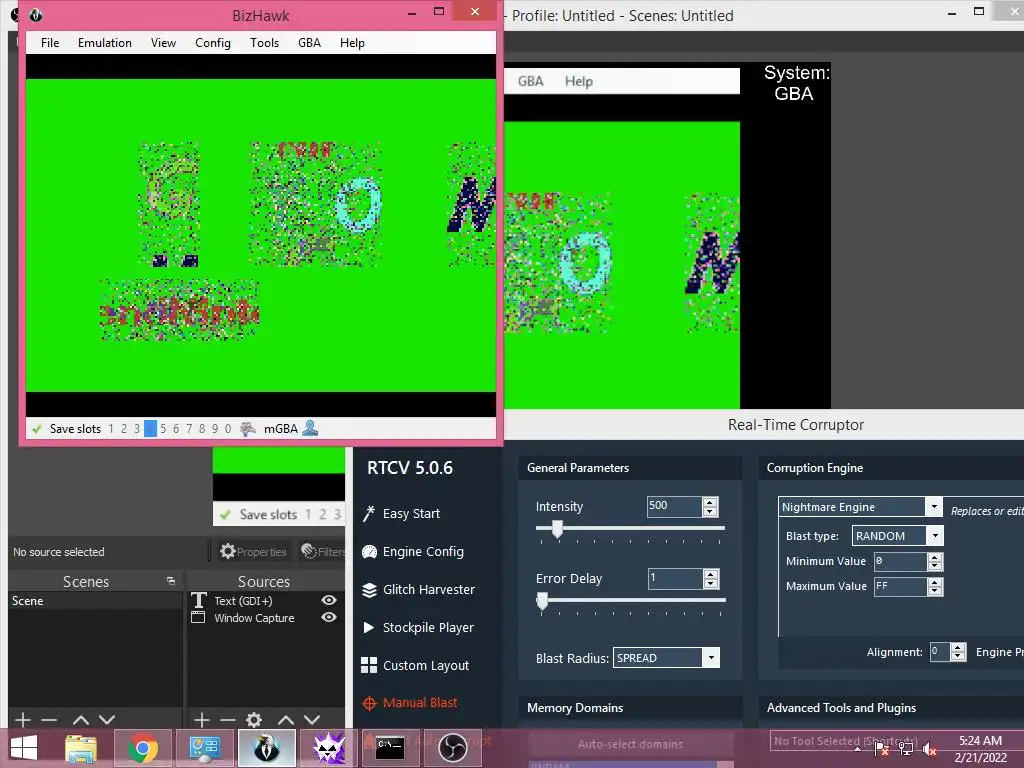Click Auto-select domains button
1024x768 pixels.
tap(630, 744)
